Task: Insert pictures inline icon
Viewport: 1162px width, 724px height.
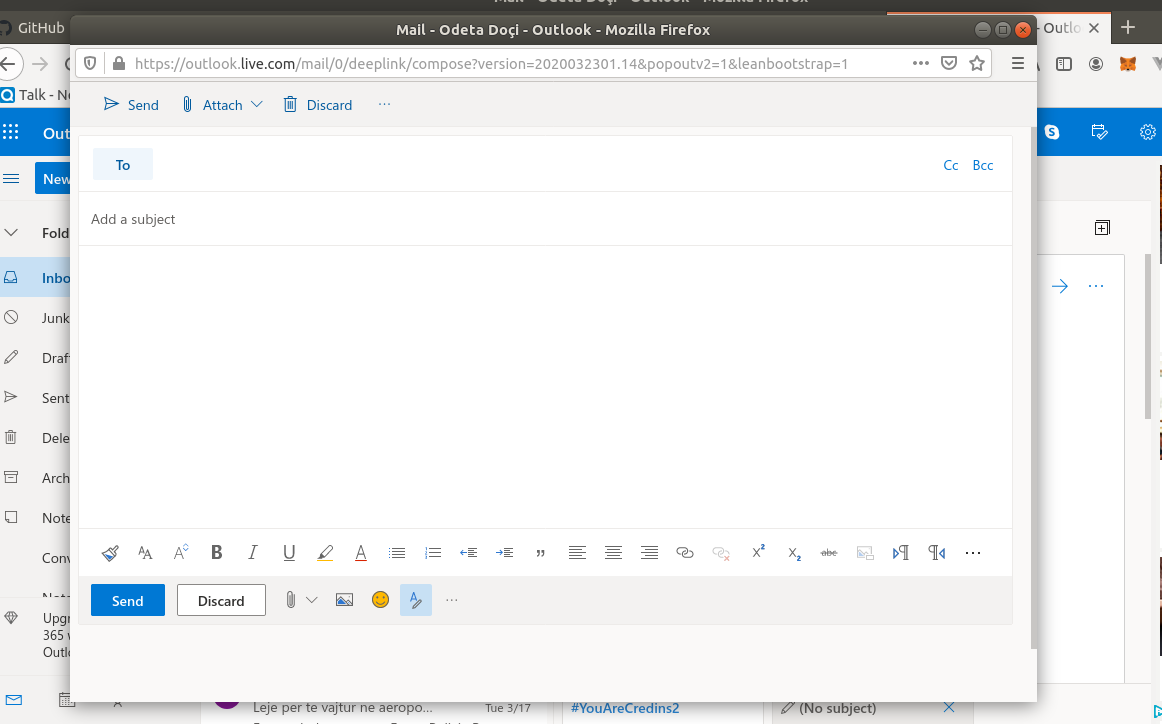Action: (x=344, y=600)
